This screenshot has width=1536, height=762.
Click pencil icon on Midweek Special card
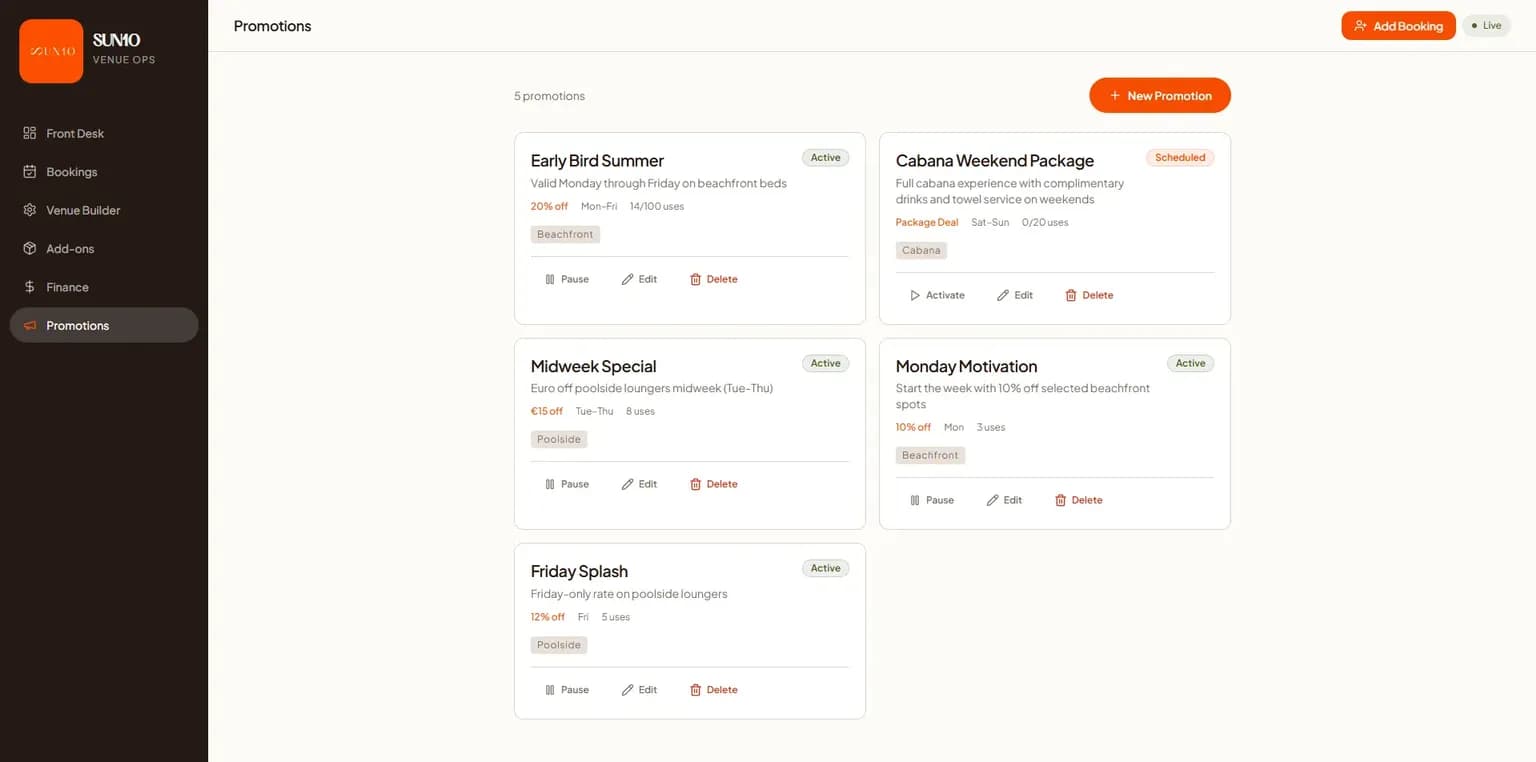(x=628, y=485)
